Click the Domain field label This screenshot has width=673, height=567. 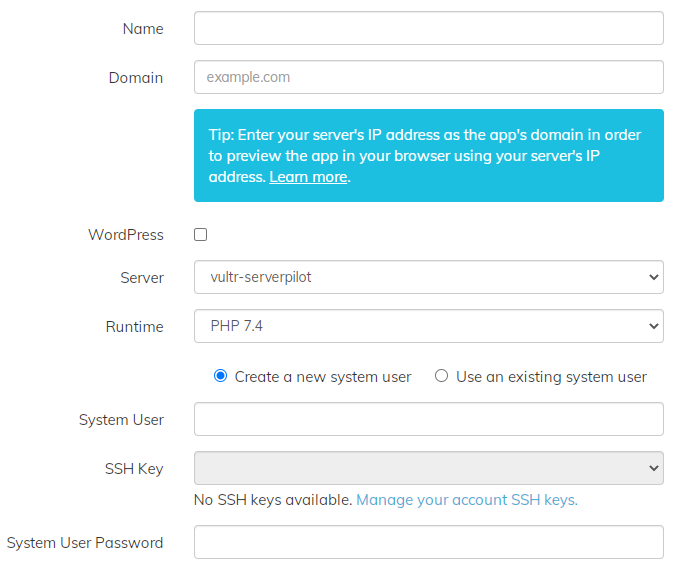pos(136,78)
